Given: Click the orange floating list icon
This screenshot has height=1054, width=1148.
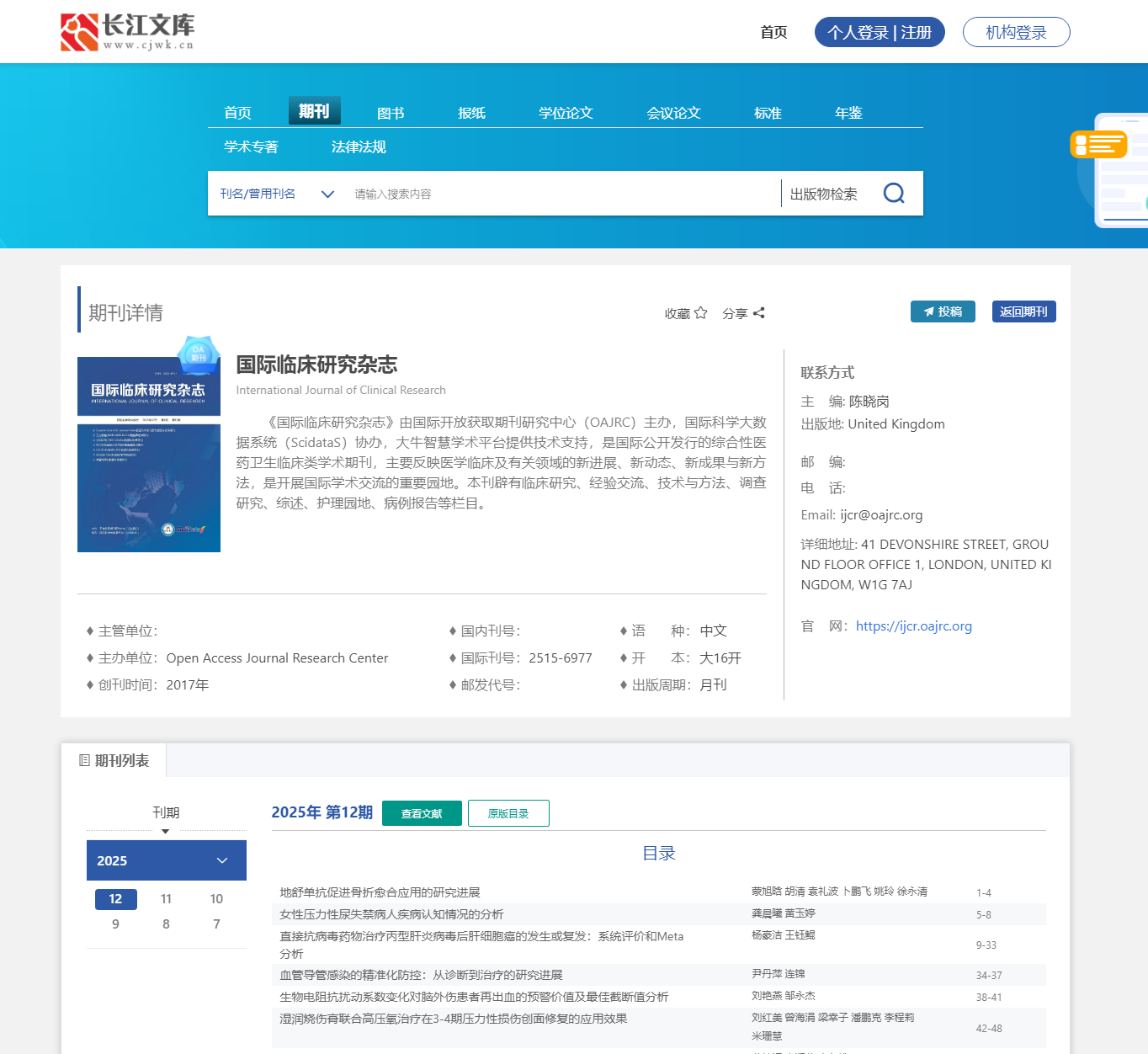Looking at the screenshot, I should [1098, 145].
